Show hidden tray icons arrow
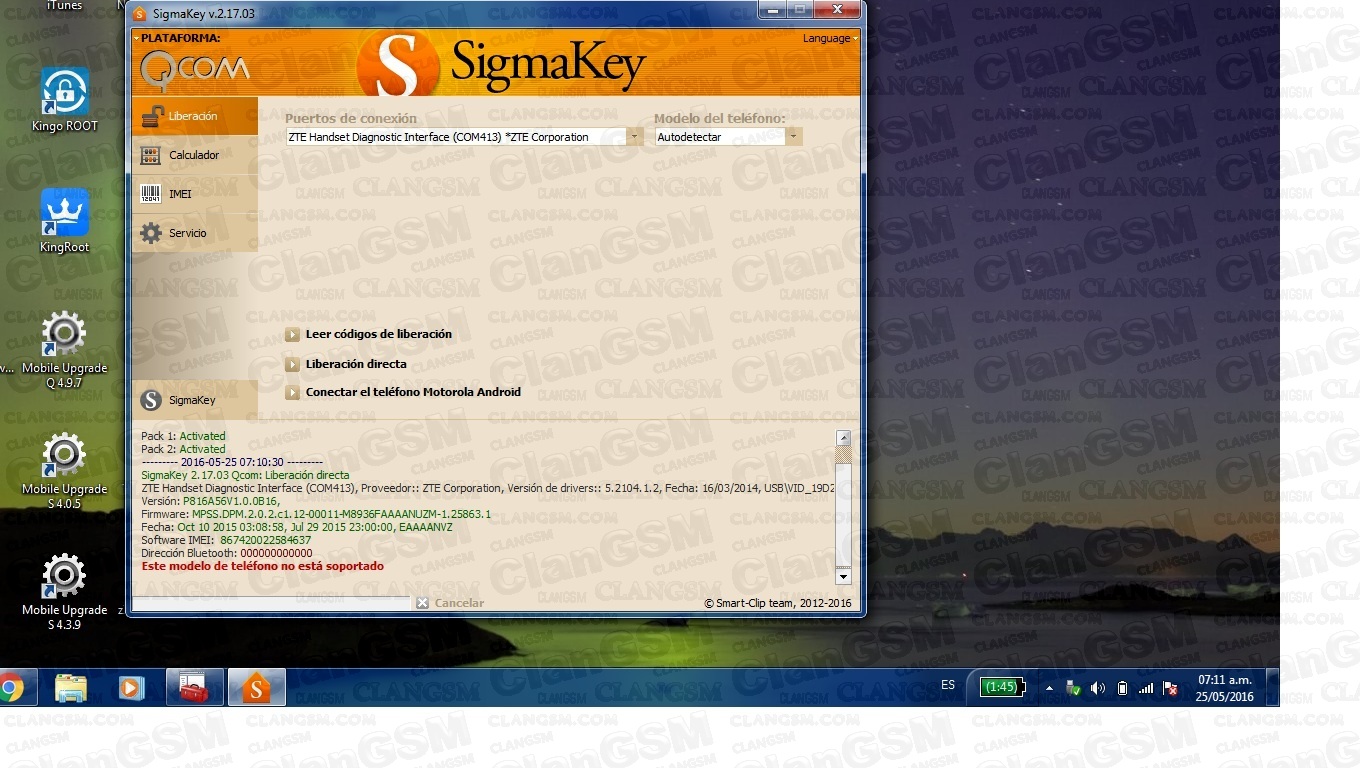 pyautogui.click(x=1049, y=688)
